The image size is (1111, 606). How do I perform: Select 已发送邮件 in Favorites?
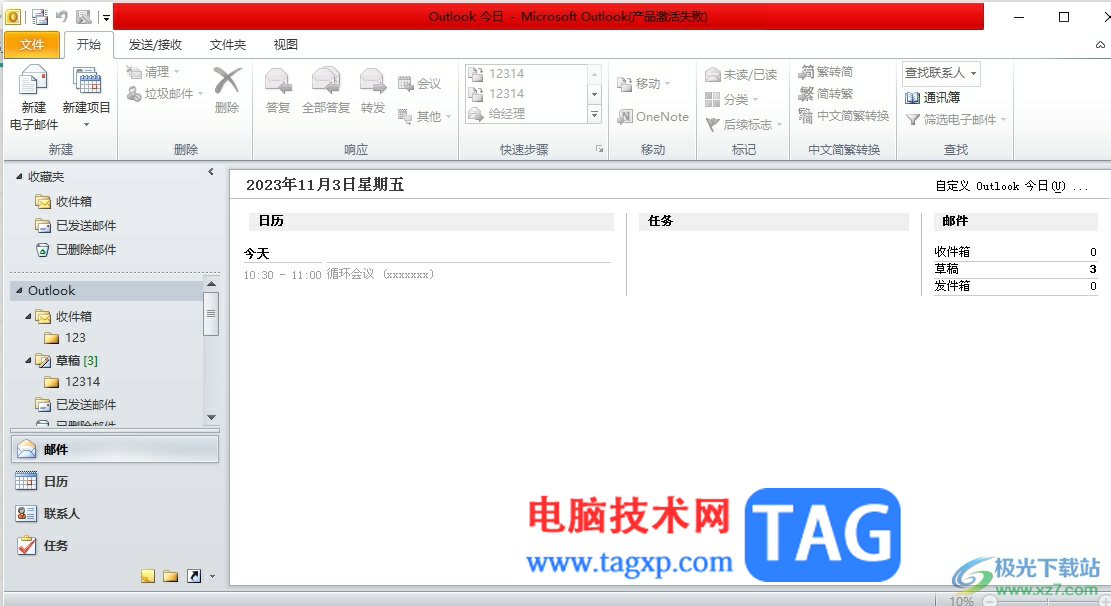pos(76,225)
